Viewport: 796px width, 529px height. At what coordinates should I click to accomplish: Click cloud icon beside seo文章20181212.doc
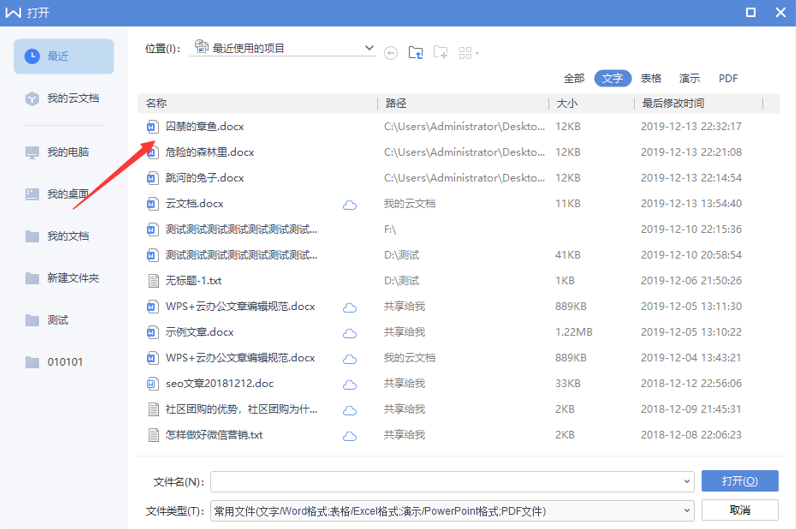tap(350, 385)
